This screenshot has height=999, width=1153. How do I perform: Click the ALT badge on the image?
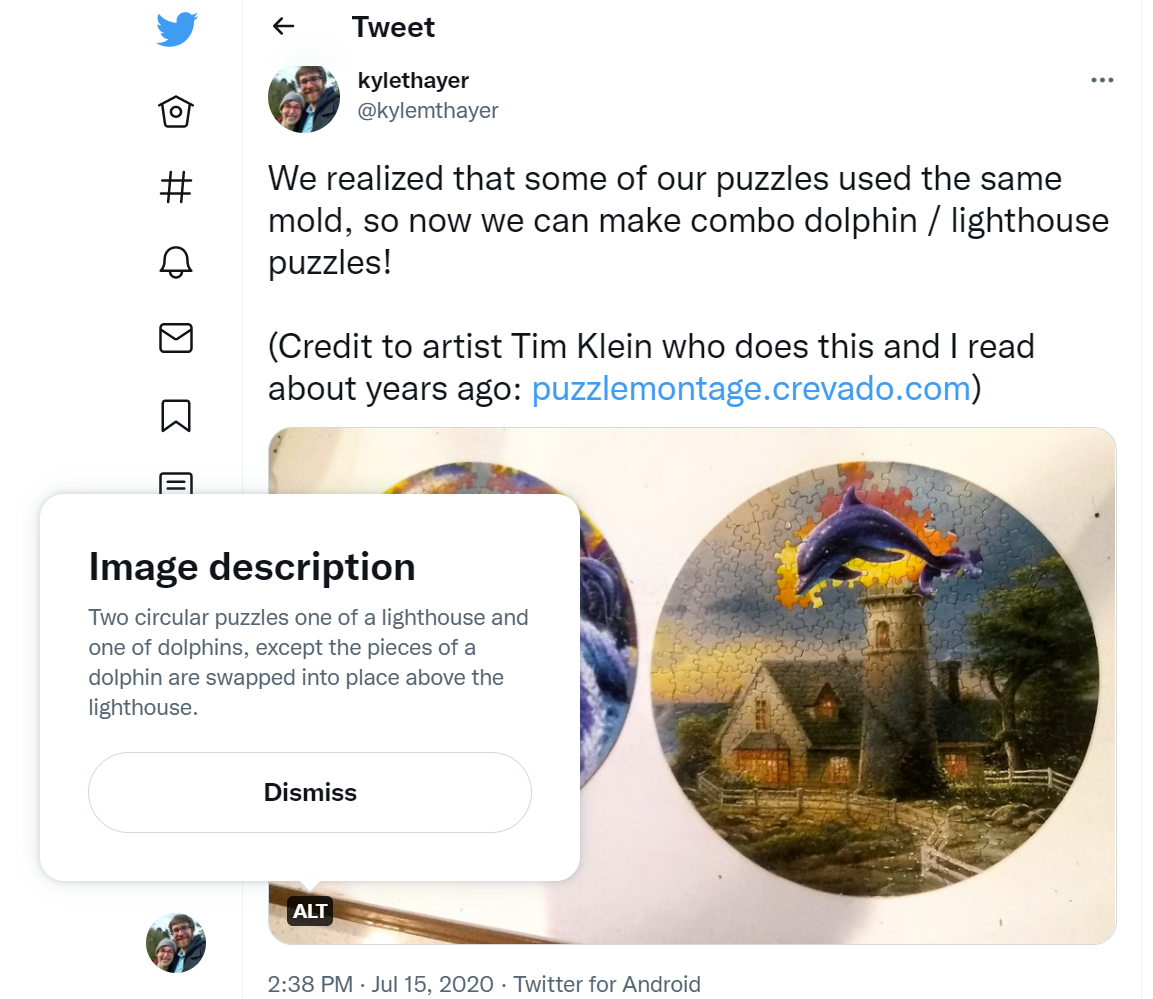pos(310,911)
